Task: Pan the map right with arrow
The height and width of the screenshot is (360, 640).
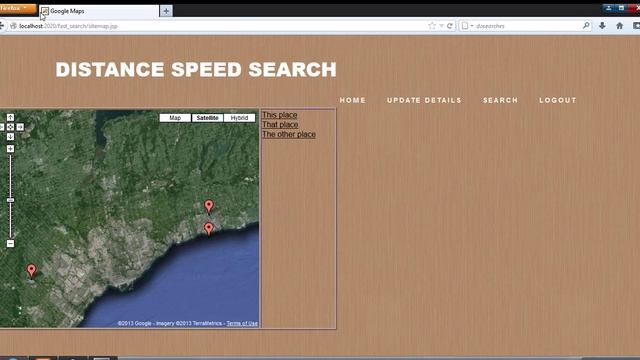Action: 20,127
